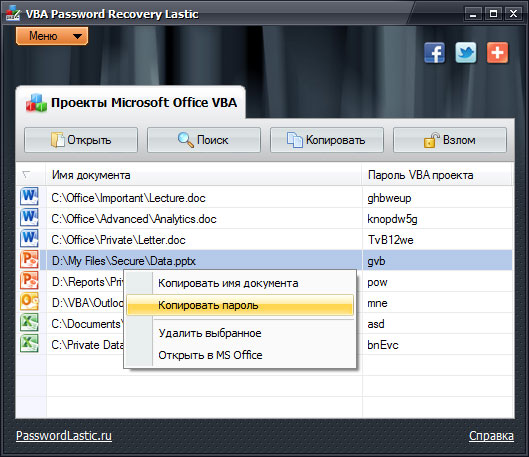Screen dimensions: 529x457
Task: Open the orange Меню dropdown
Action: (x=52, y=36)
